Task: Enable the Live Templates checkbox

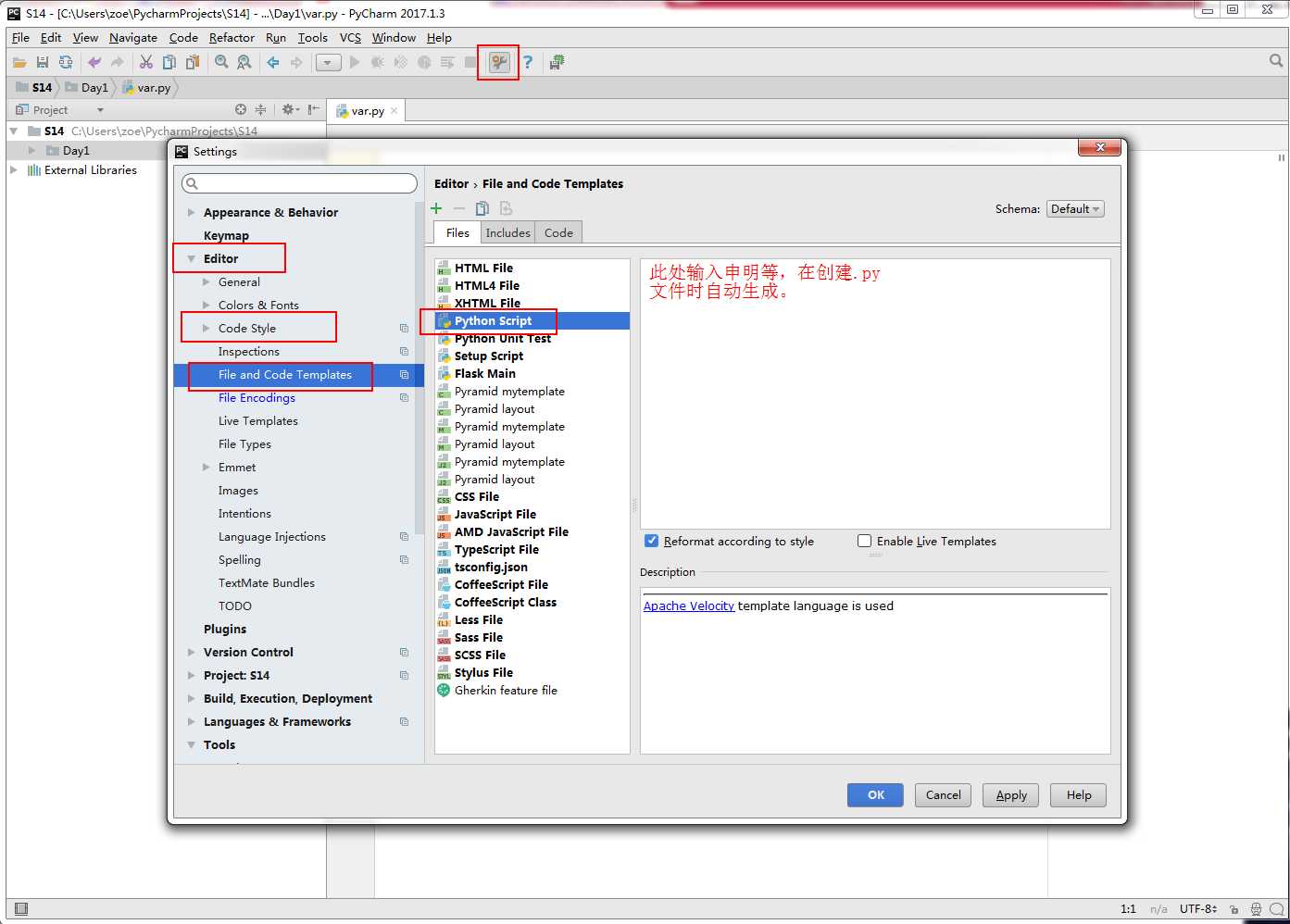Action: 865,541
